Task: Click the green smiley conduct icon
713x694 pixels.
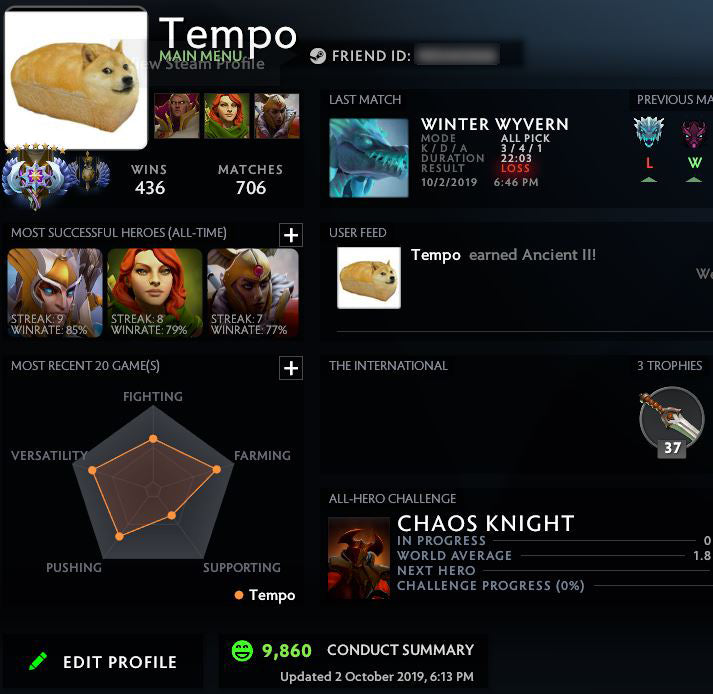Action: (242, 650)
